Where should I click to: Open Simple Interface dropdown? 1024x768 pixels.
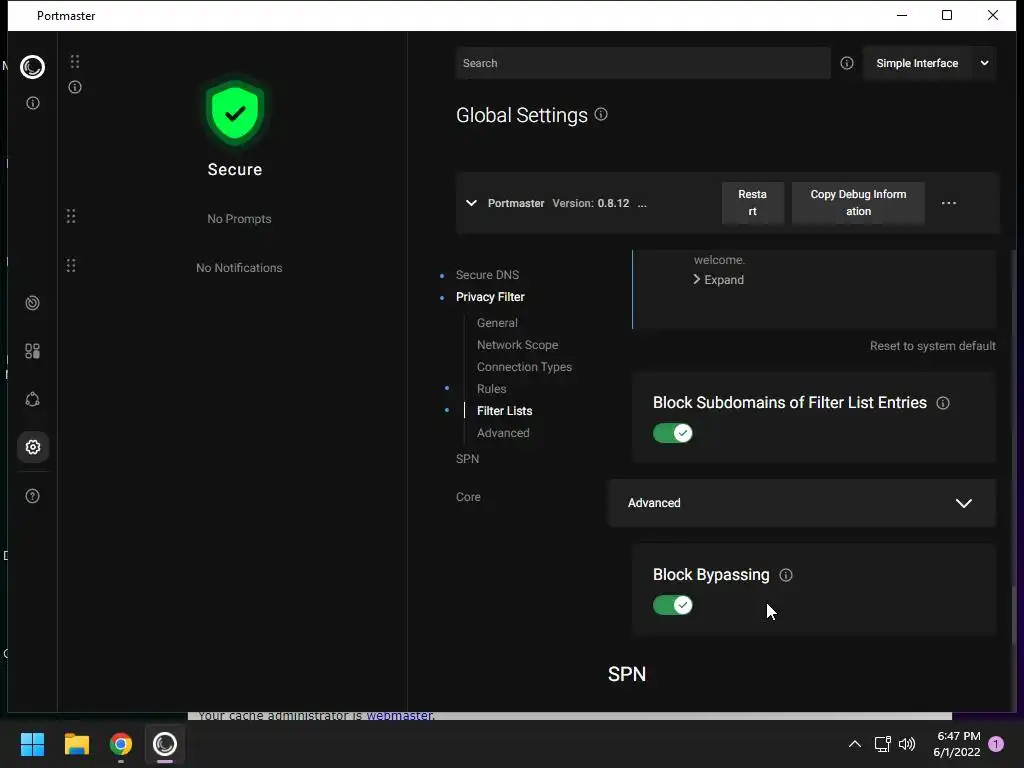coord(929,63)
